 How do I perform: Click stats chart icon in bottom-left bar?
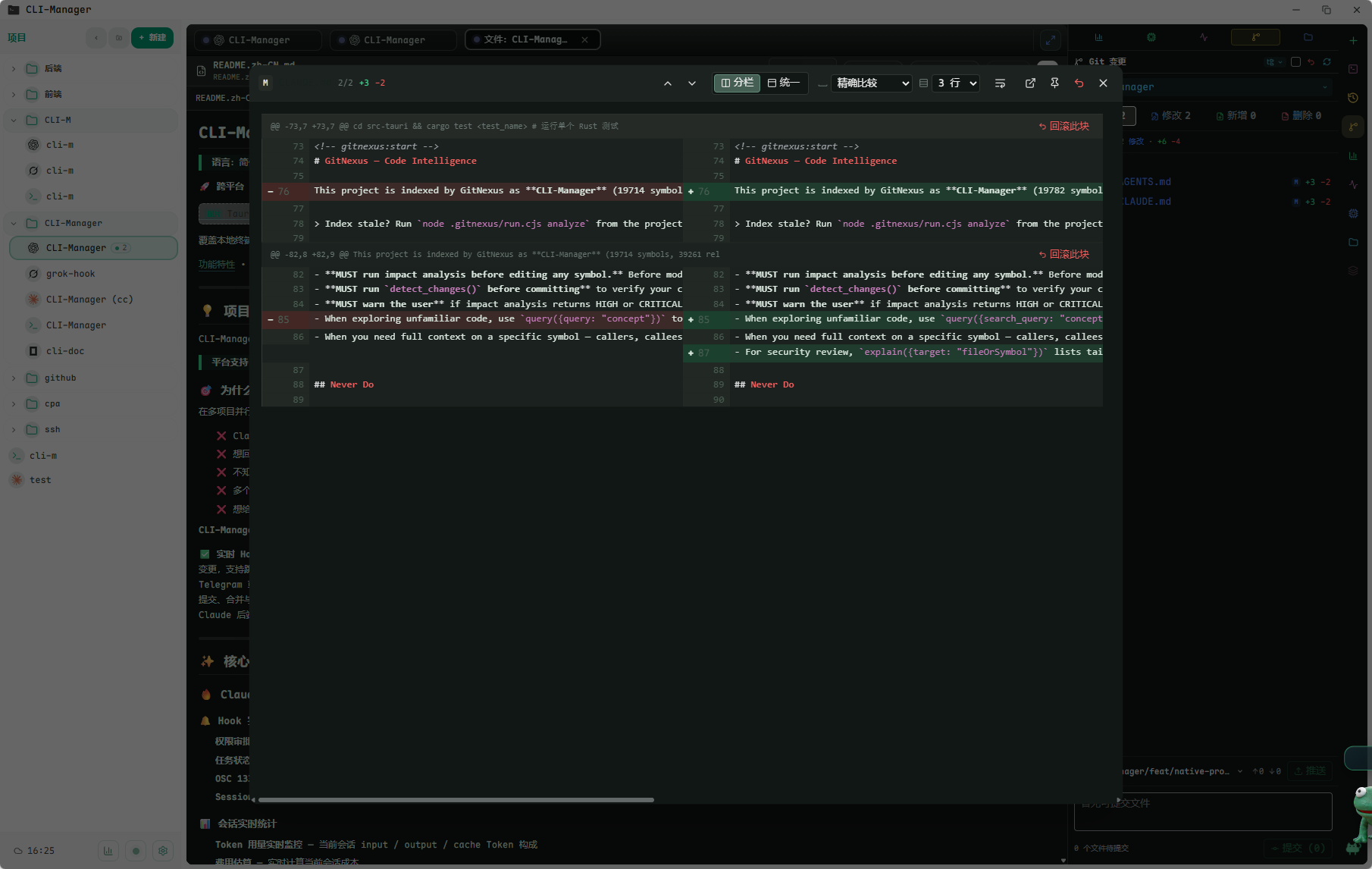point(108,851)
